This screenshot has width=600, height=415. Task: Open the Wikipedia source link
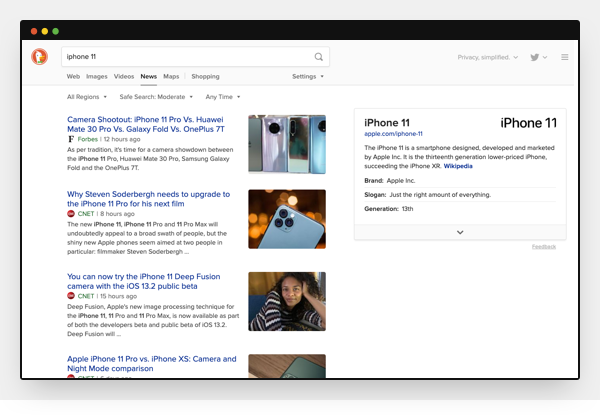pos(458,166)
